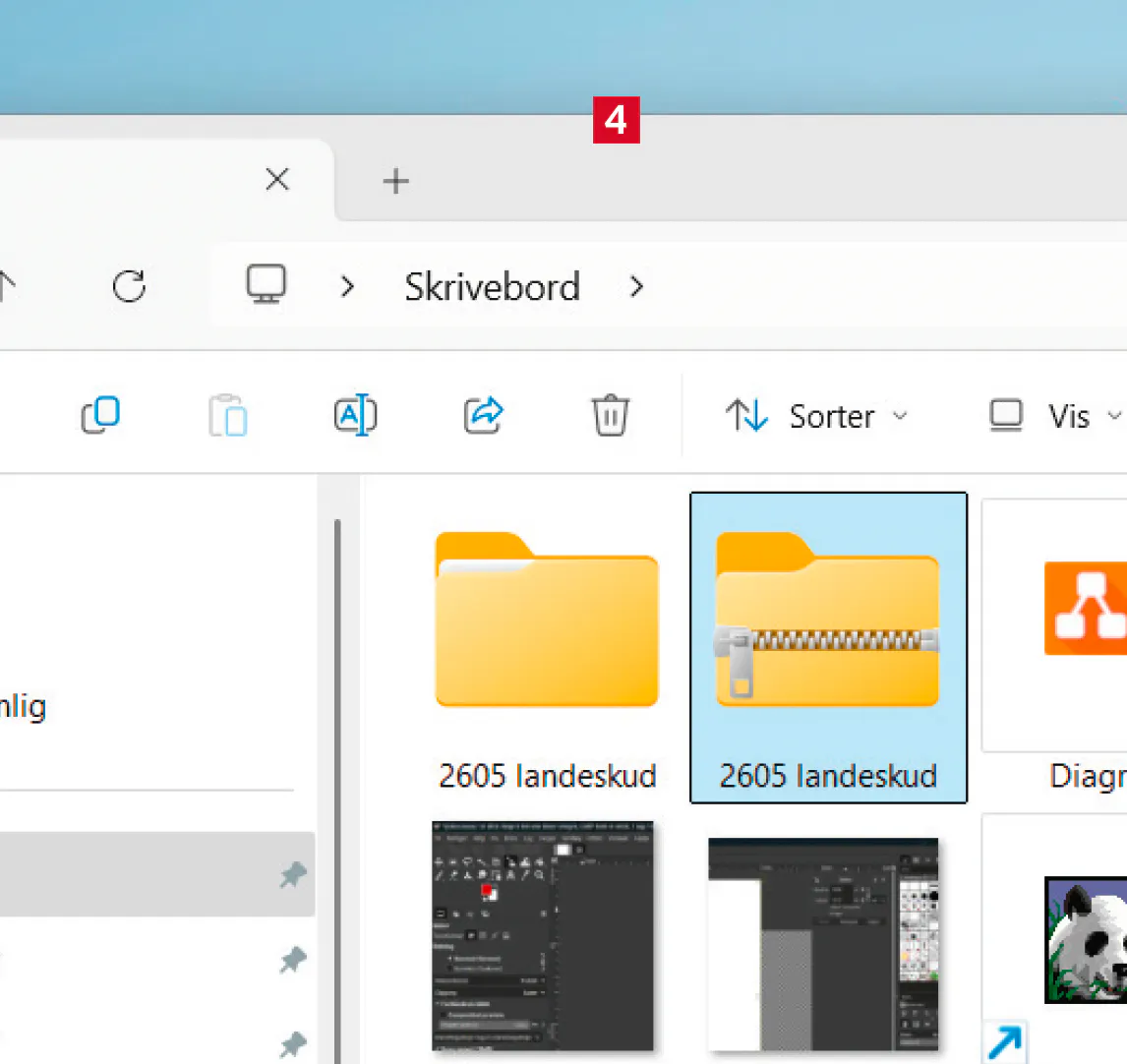
Task: Click the greyed-out Paste icon
Action: [227, 415]
